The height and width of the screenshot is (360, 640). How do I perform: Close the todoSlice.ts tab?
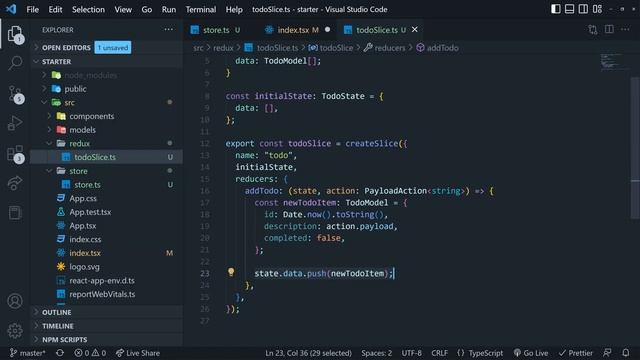pyautogui.click(x=415, y=29)
